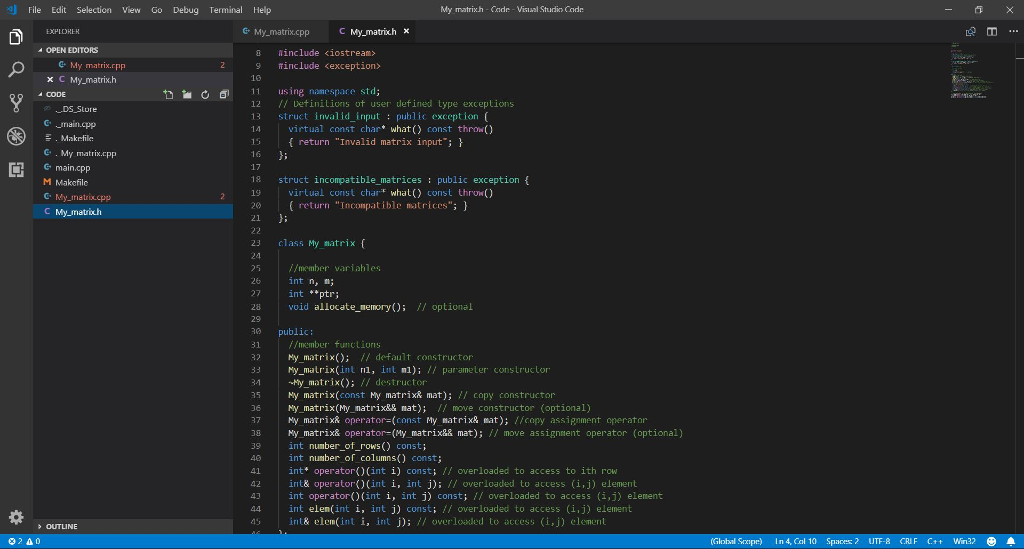The height and width of the screenshot is (549, 1024).
Task: Open the Edit menu
Action: [59, 10]
